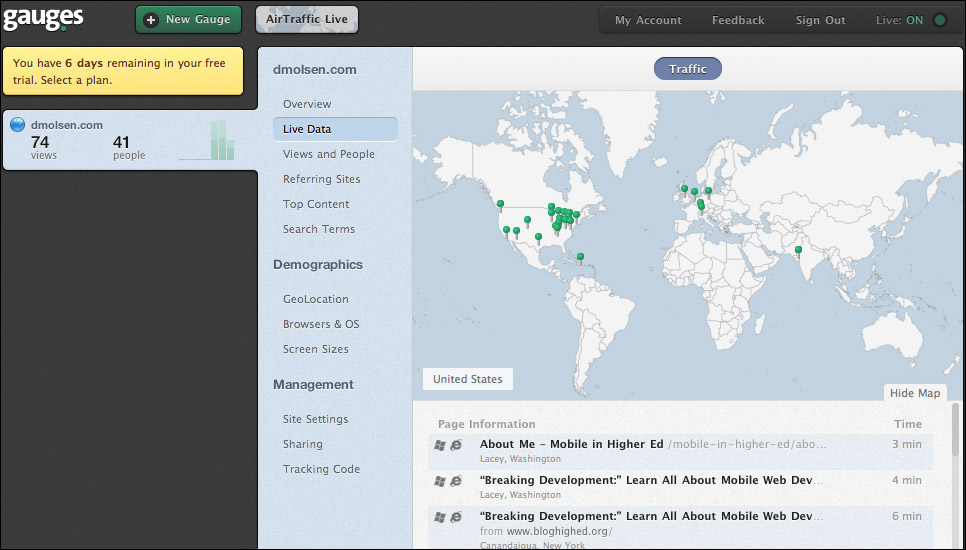Screen dimensions: 966x550
Task: Click Internet Explorer icon in 6 min row
Action: point(456,517)
